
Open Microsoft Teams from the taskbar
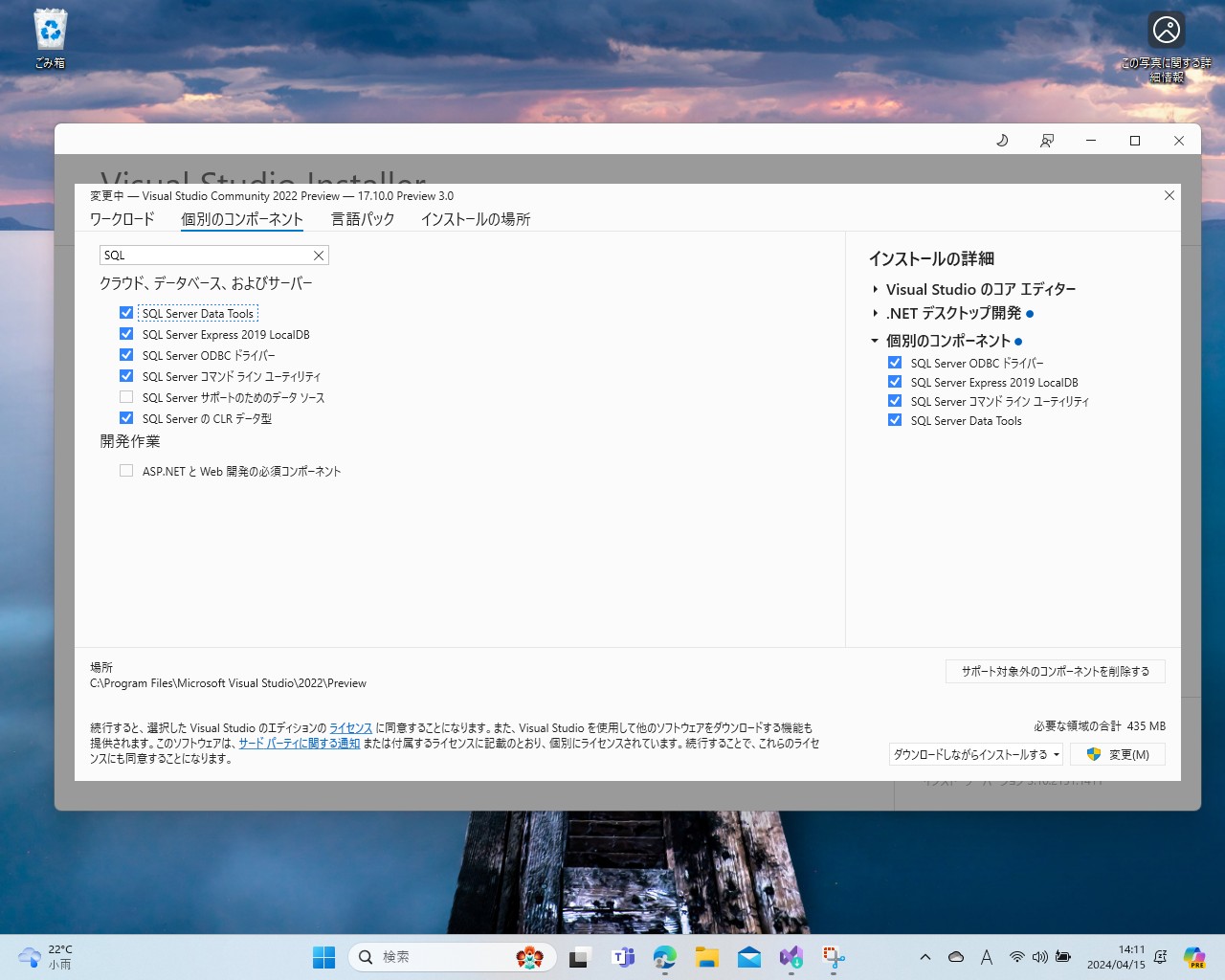[622, 957]
